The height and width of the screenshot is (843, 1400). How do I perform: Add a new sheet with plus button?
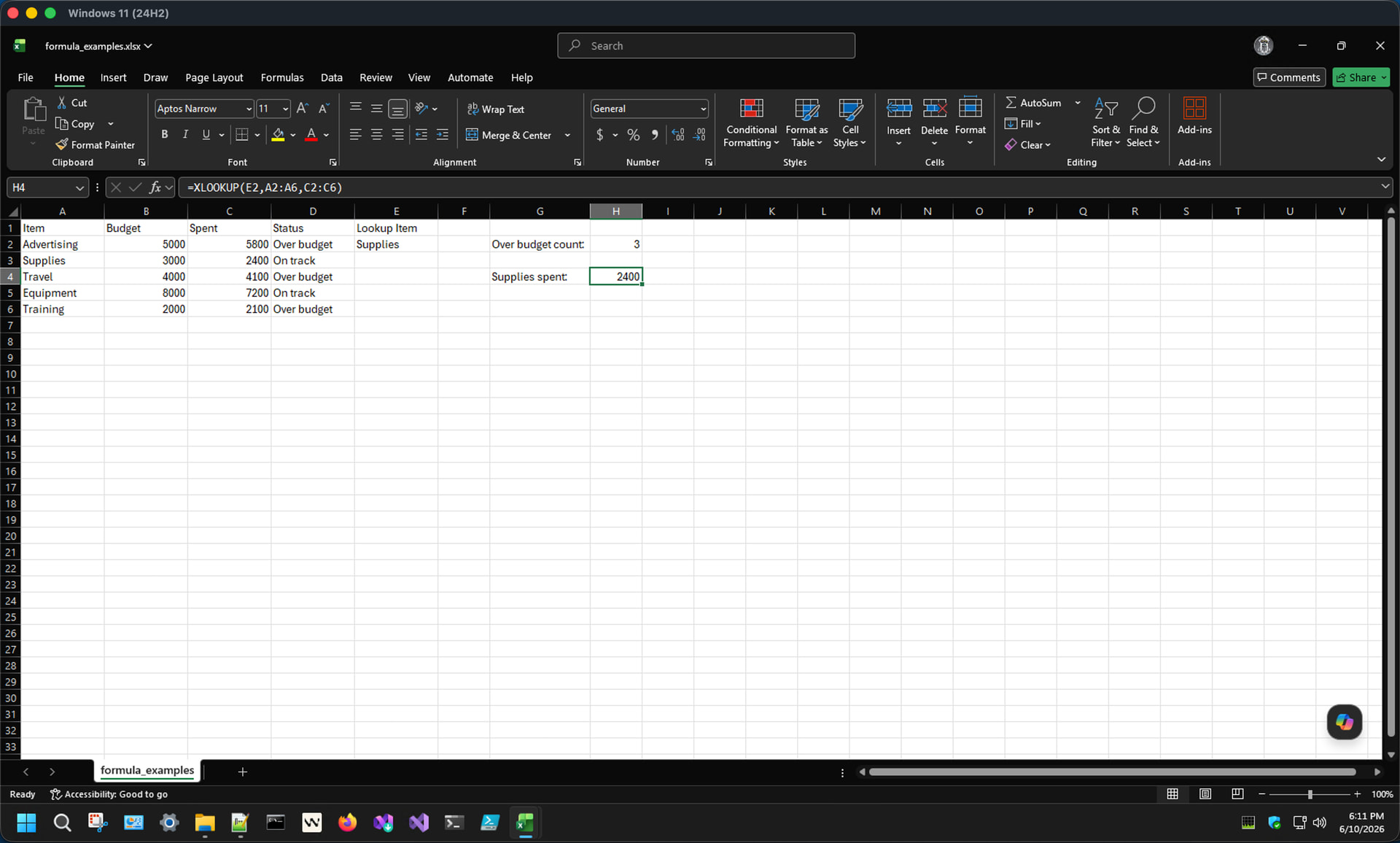pos(243,772)
